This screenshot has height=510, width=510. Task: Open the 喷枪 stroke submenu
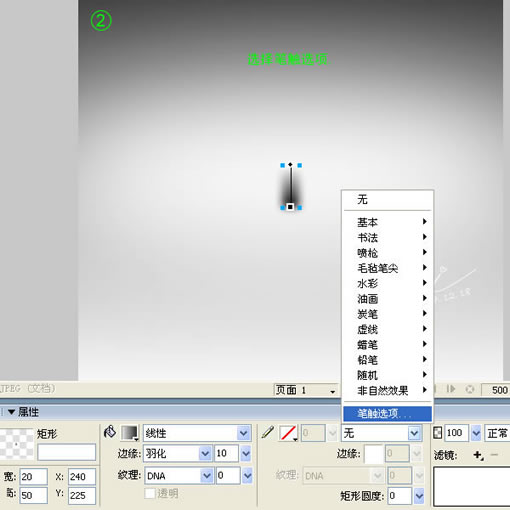tap(387, 253)
